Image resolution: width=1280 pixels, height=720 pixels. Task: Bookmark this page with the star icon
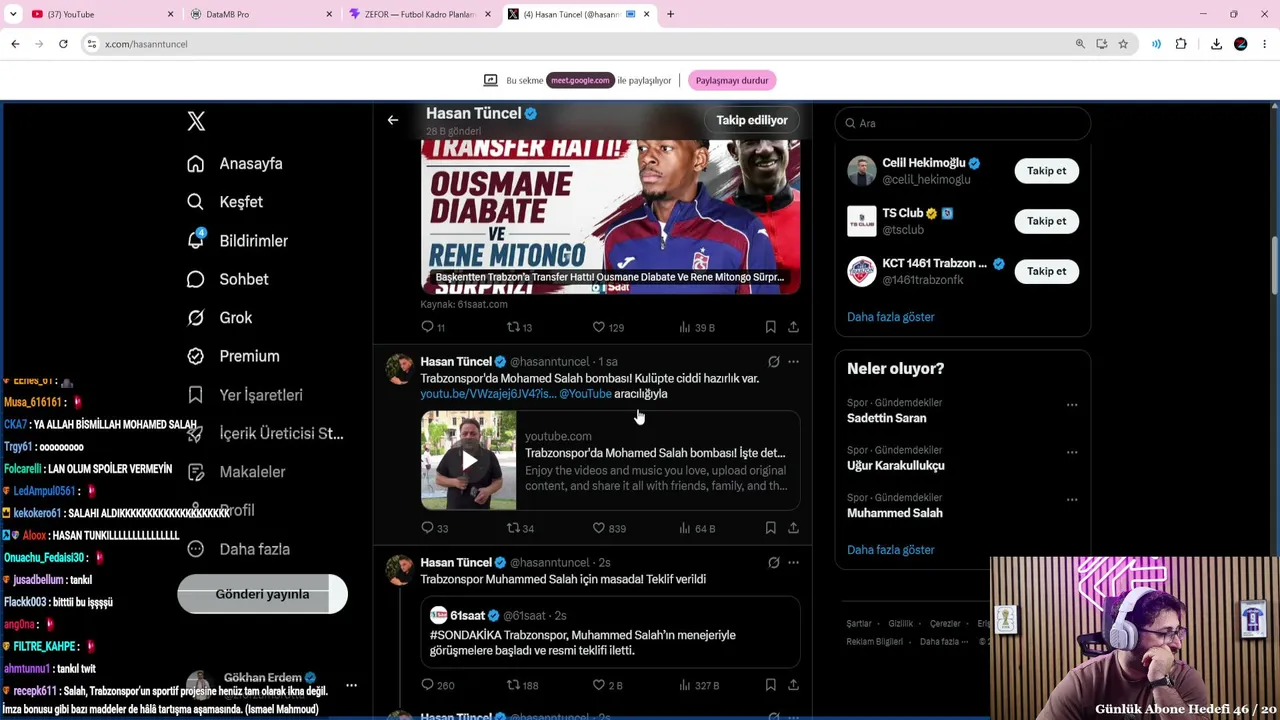coord(1123,44)
